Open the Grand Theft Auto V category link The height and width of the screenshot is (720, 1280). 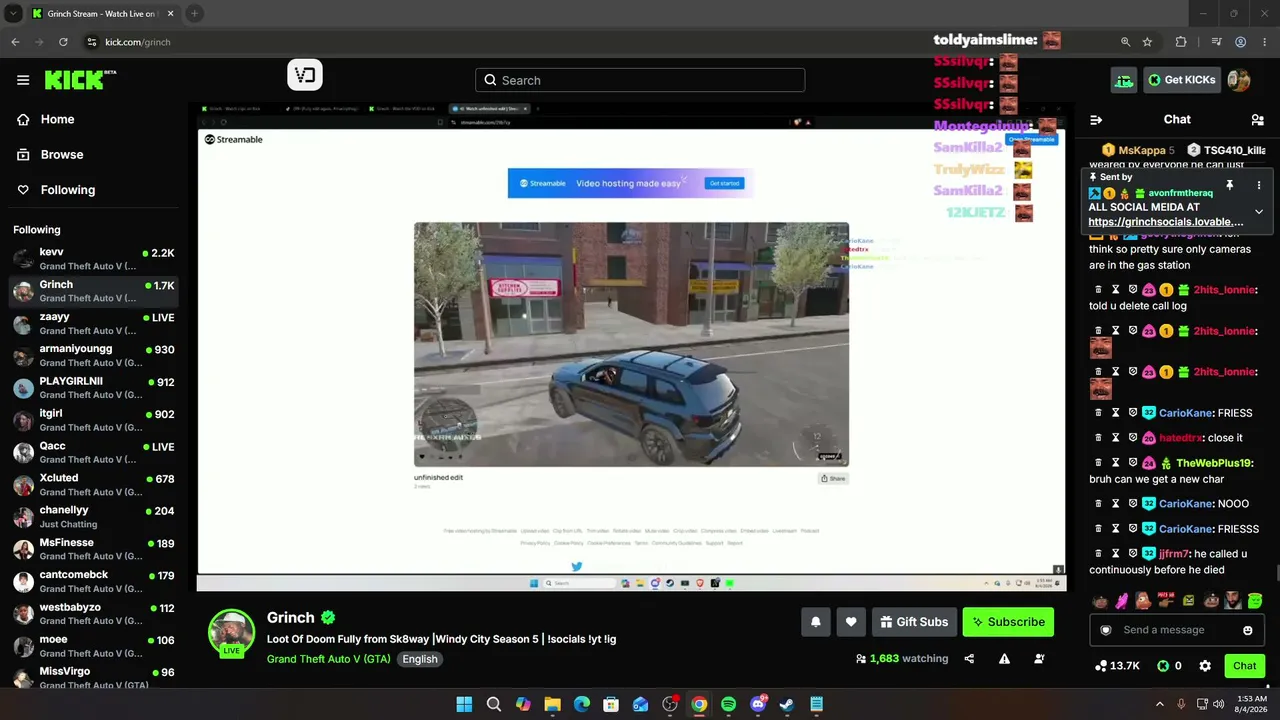tap(329, 659)
